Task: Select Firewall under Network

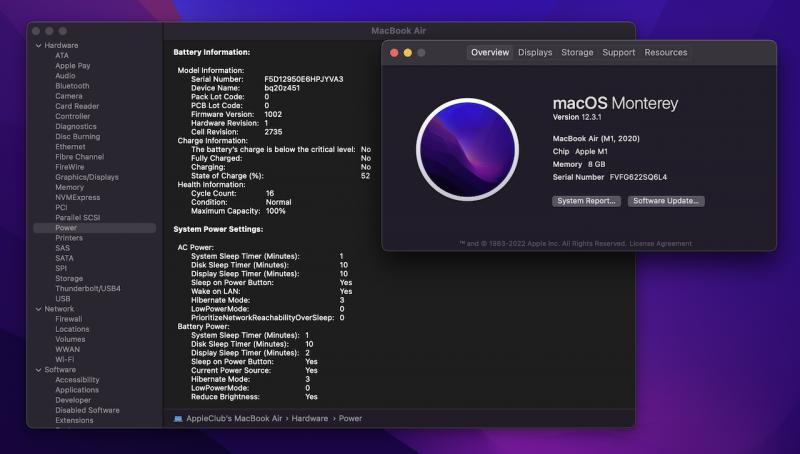Action: coord(68,319)
